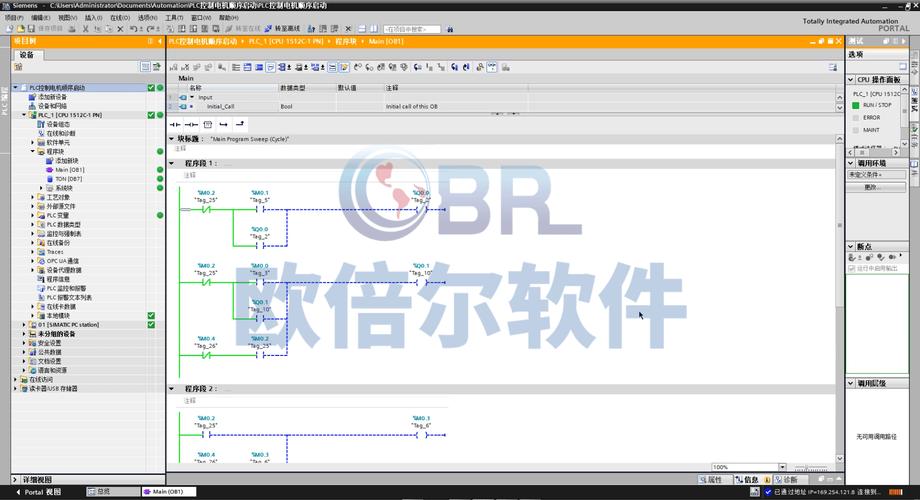Open the 项目(P) menu
920x500 pixels.
tap(14, 18)
